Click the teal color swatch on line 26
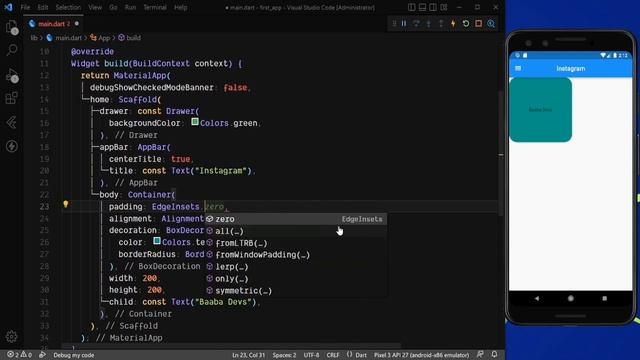640x360 pixels. 157,241
